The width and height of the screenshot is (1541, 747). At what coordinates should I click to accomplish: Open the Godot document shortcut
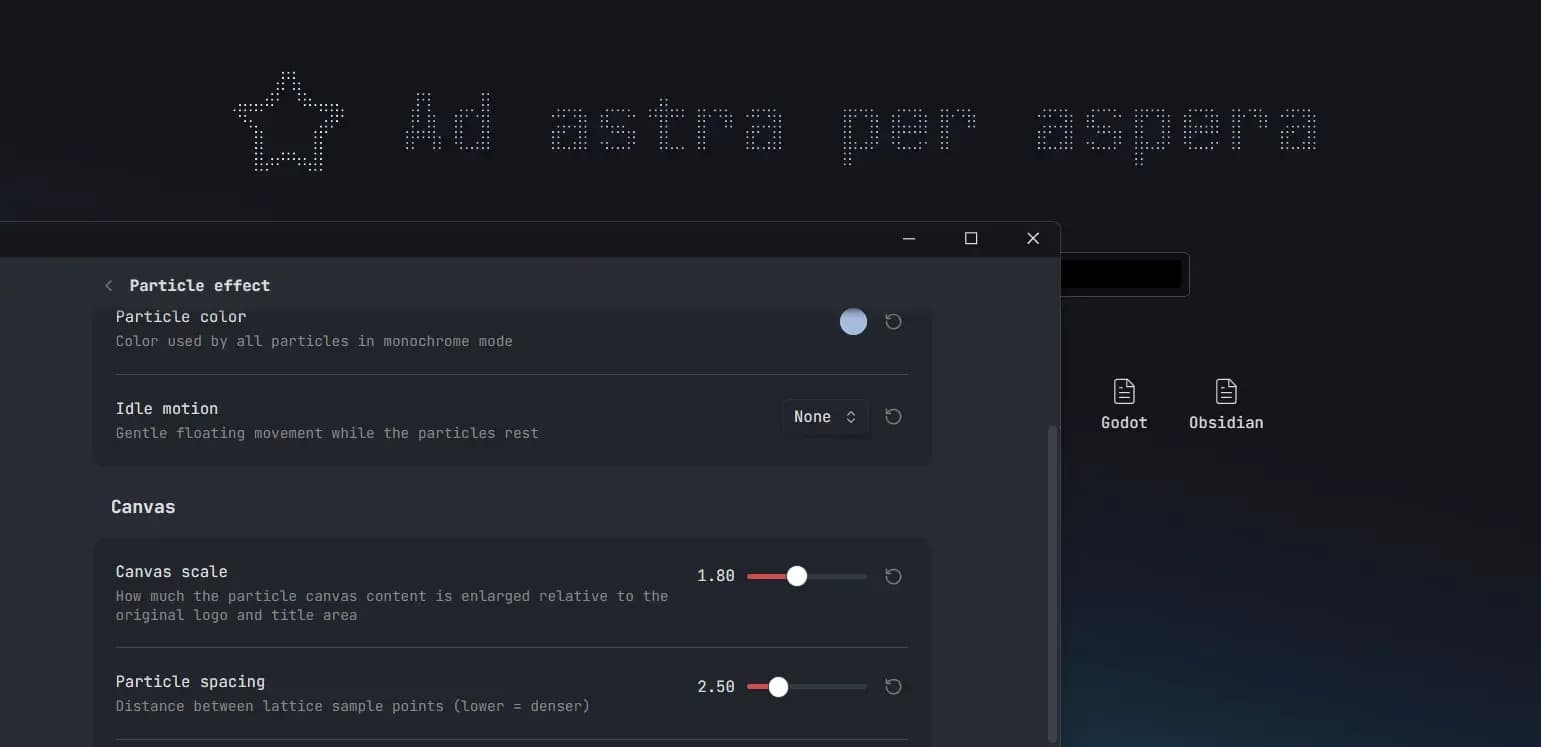pos(1124,405)
